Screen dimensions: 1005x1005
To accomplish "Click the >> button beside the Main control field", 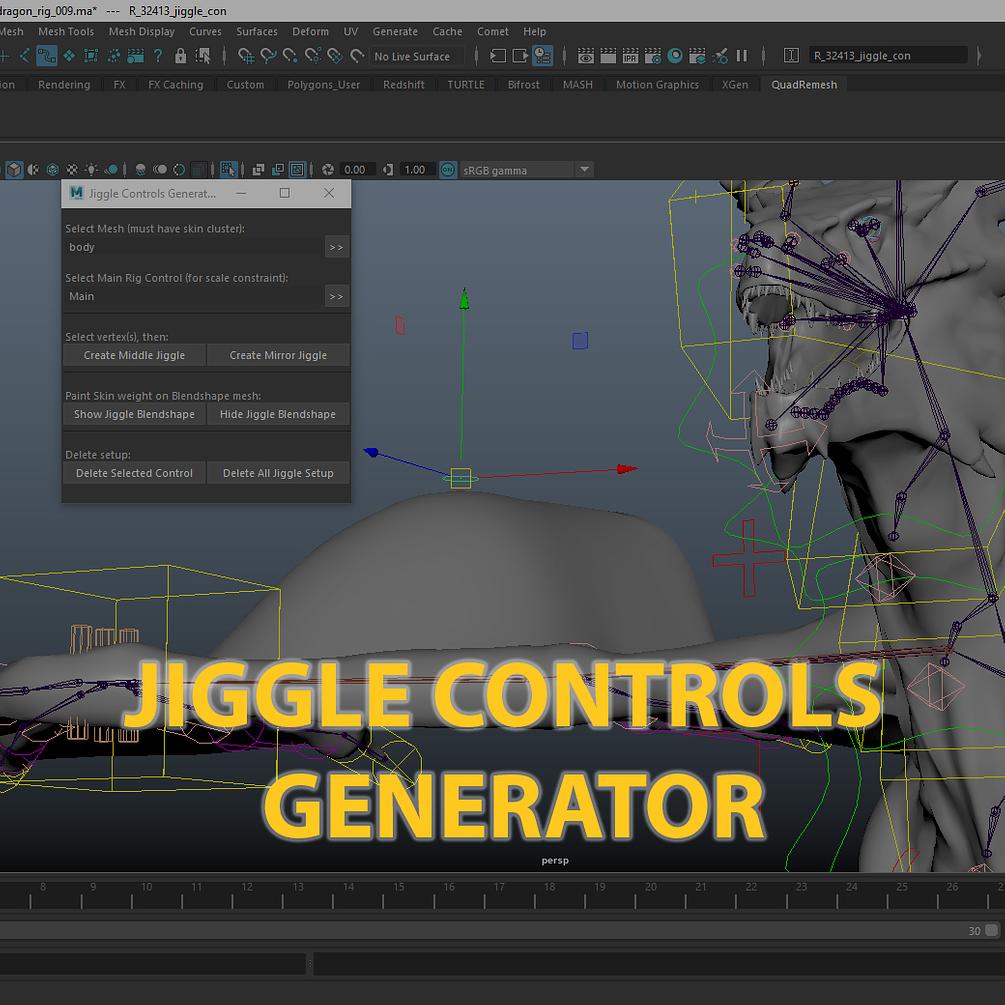I will tap(337, 296).
